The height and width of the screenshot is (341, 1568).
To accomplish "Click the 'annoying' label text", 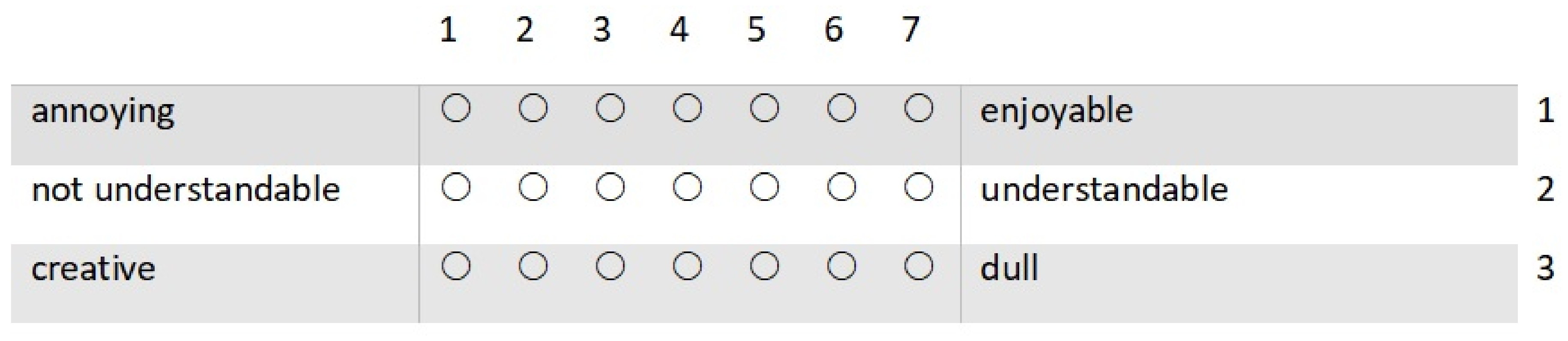I will click(103, 112).
